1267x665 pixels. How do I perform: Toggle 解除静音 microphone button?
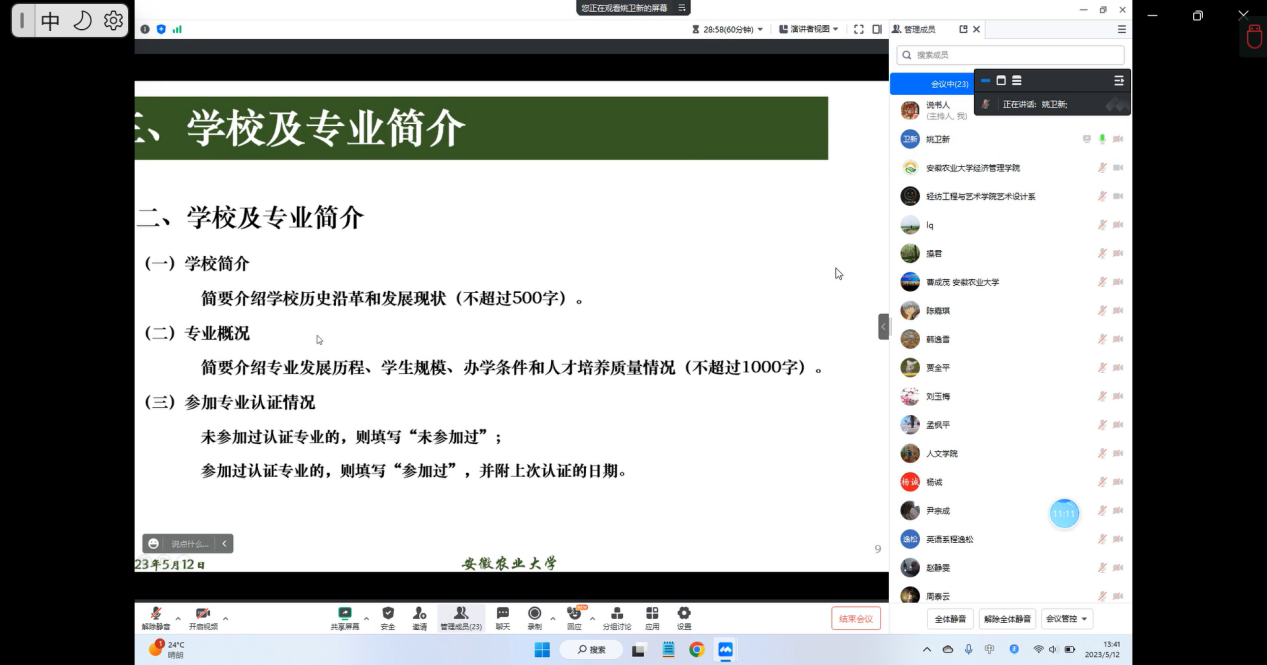[155, 617]
